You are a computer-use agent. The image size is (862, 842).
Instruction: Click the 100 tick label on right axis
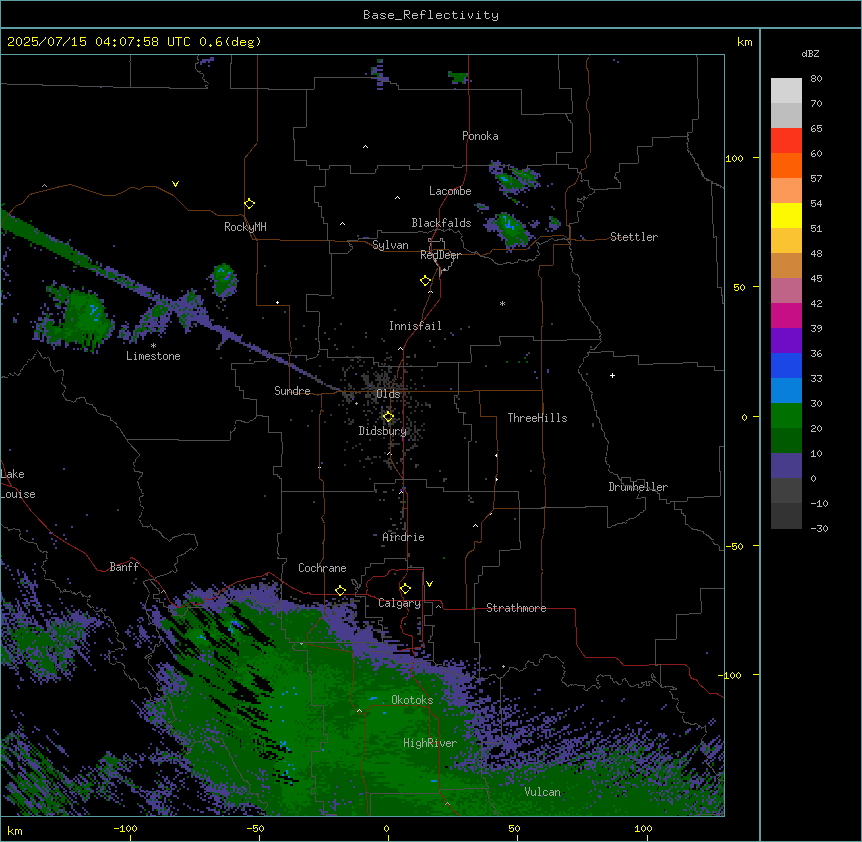coord(734,158)
